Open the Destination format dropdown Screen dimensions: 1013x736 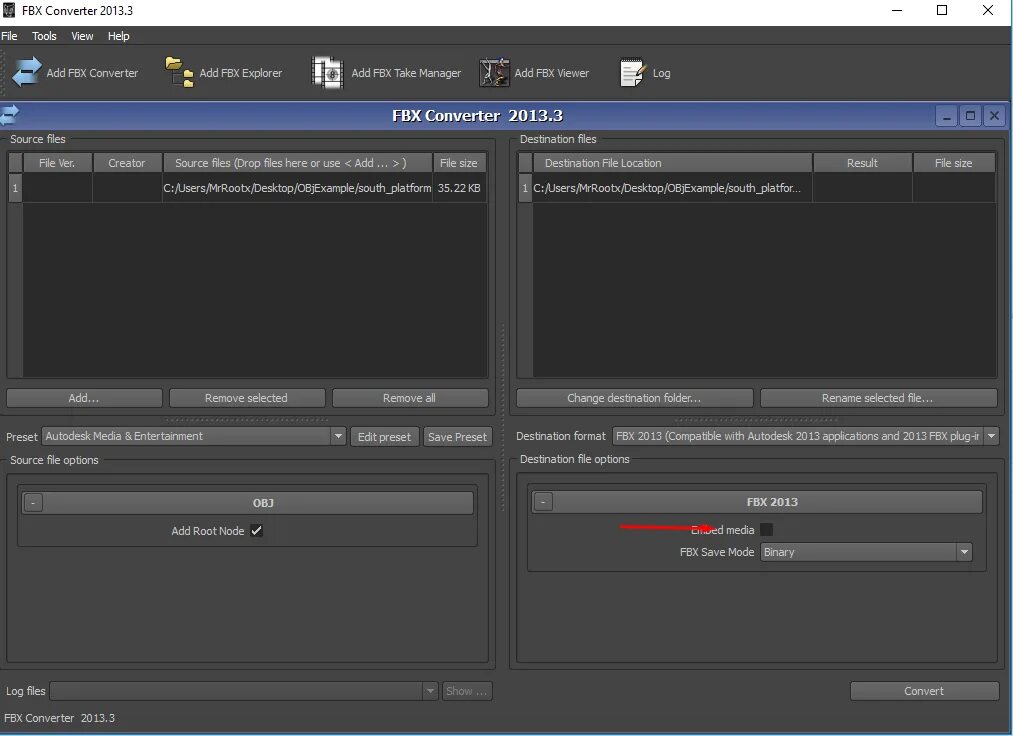click(806, 436)
